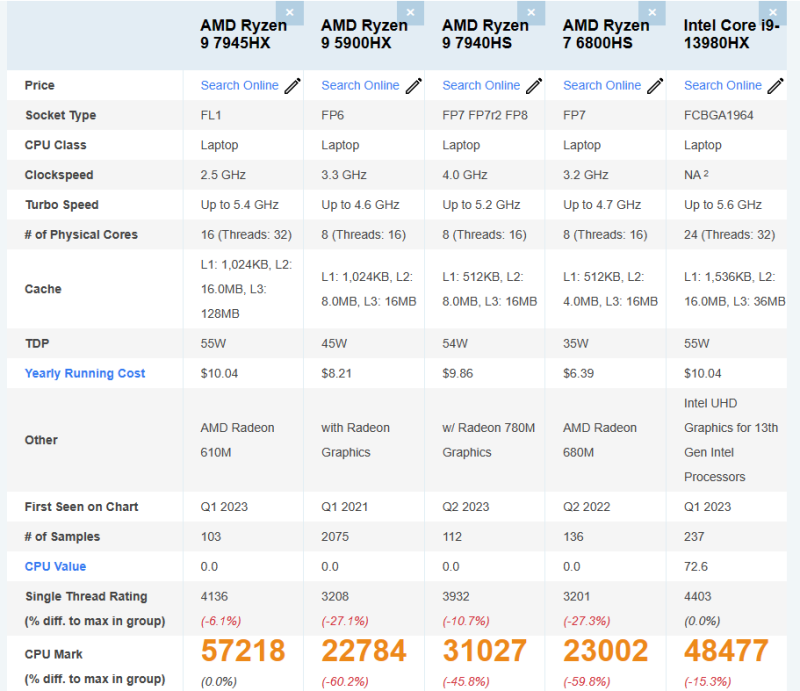
Task: Remove Intel Core i9-13980HX column
Action: 772,13
